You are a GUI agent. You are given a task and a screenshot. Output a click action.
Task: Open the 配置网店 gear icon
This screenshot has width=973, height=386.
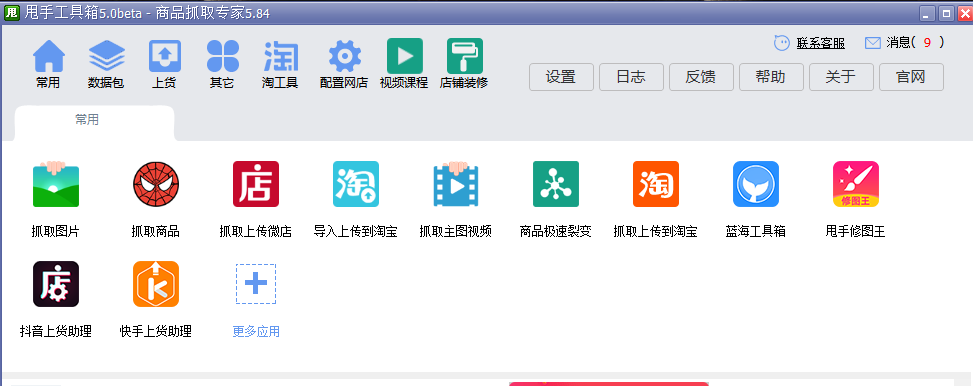tap(344, 56)
